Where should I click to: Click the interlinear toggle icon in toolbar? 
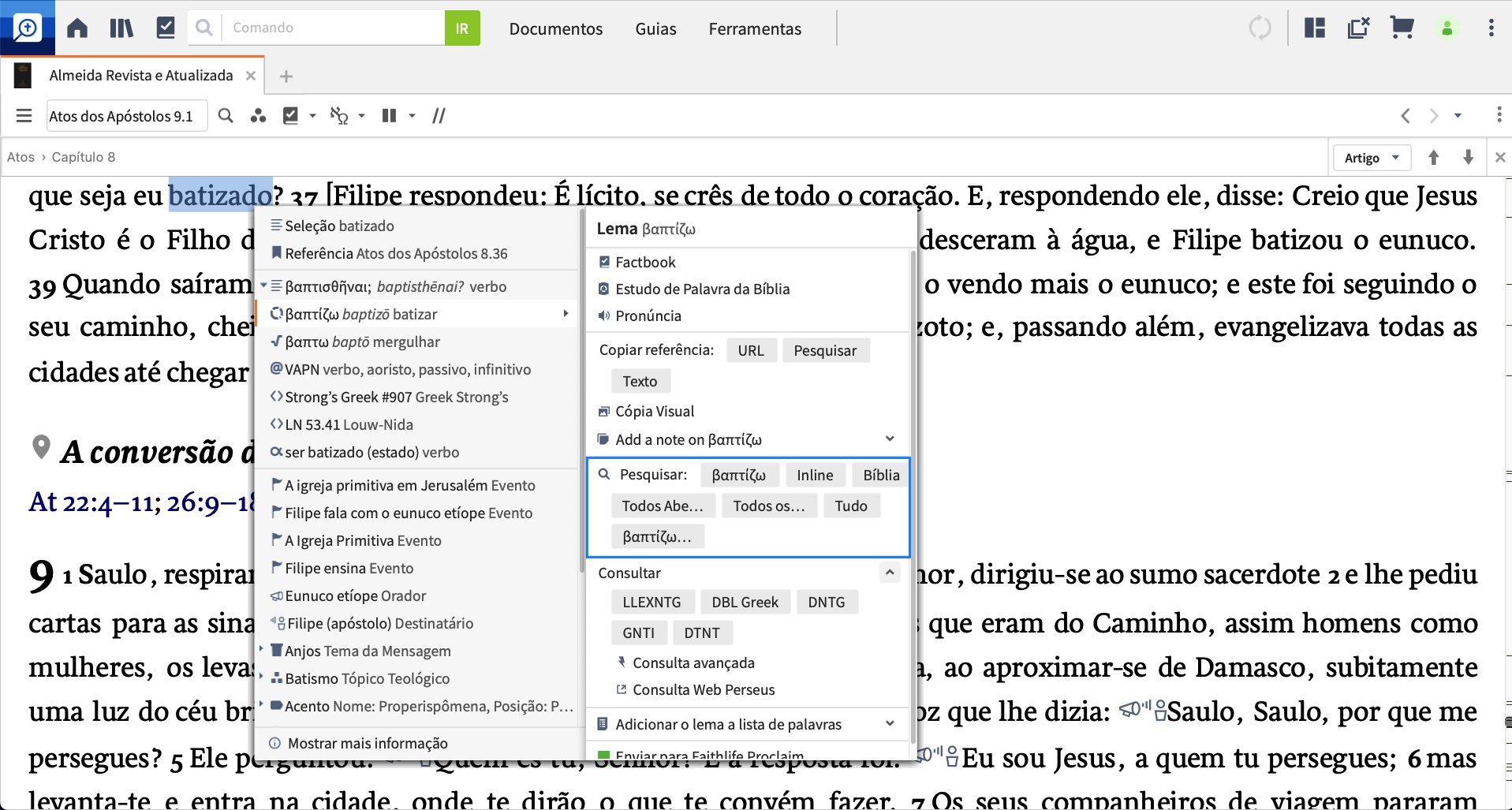pyautogui.click(x=338, y=116)
